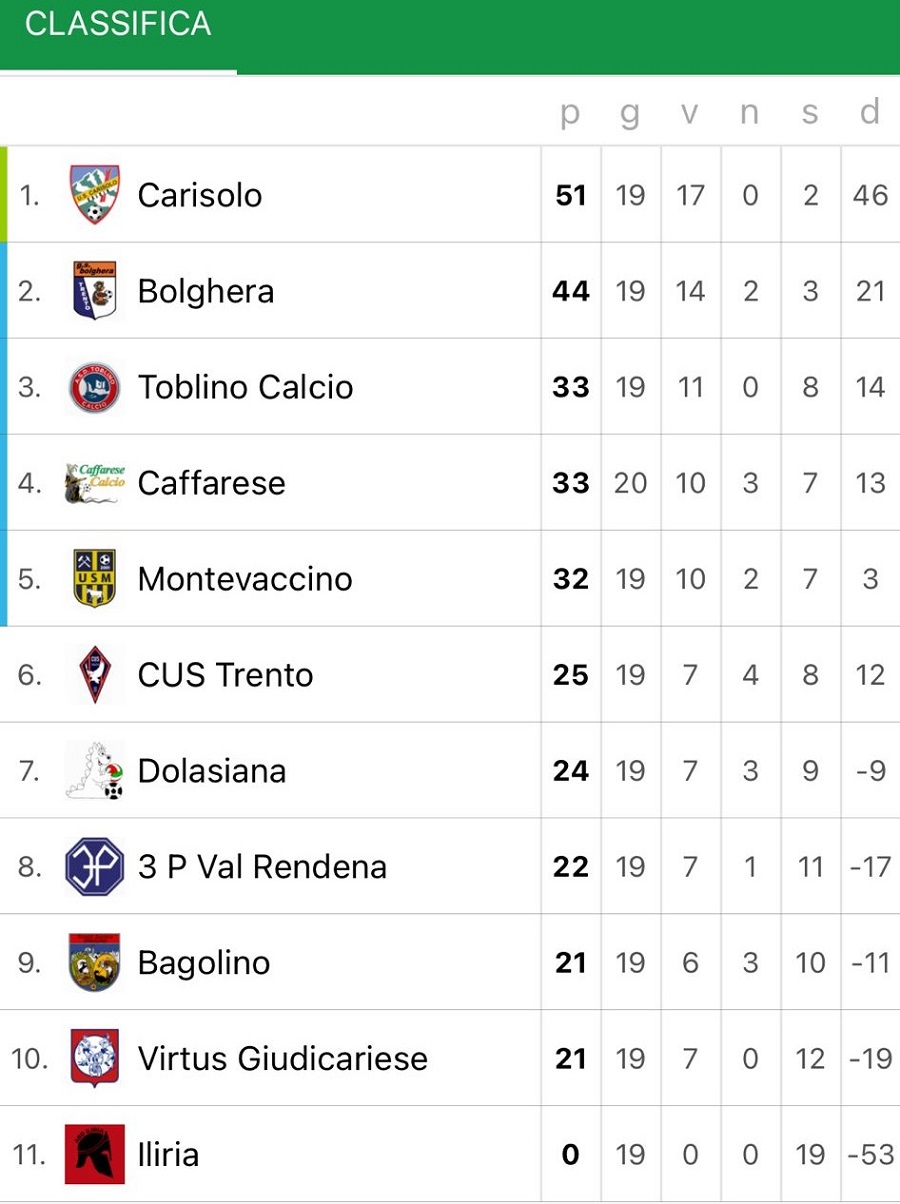Open the Carisolo team name
Viewport: 900px width, 1204px height.
pyautogui.click(x=200, y=194)
